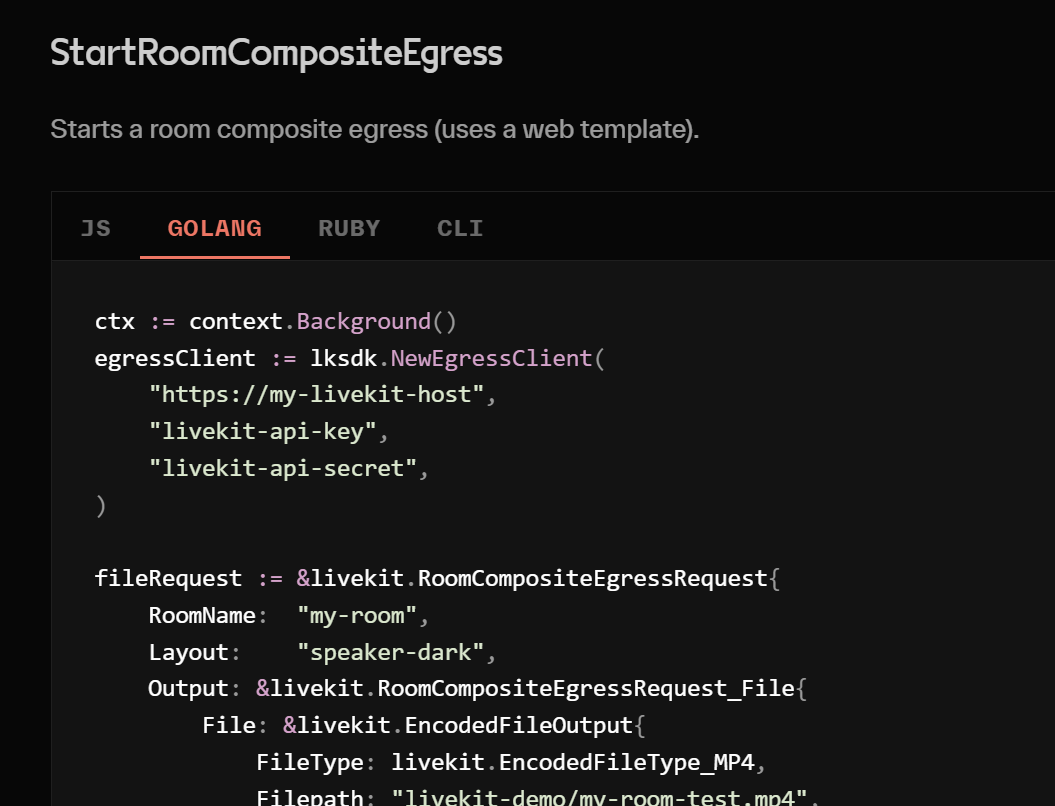Click the context.Background call in code
1055x806 pixels.
363,321
